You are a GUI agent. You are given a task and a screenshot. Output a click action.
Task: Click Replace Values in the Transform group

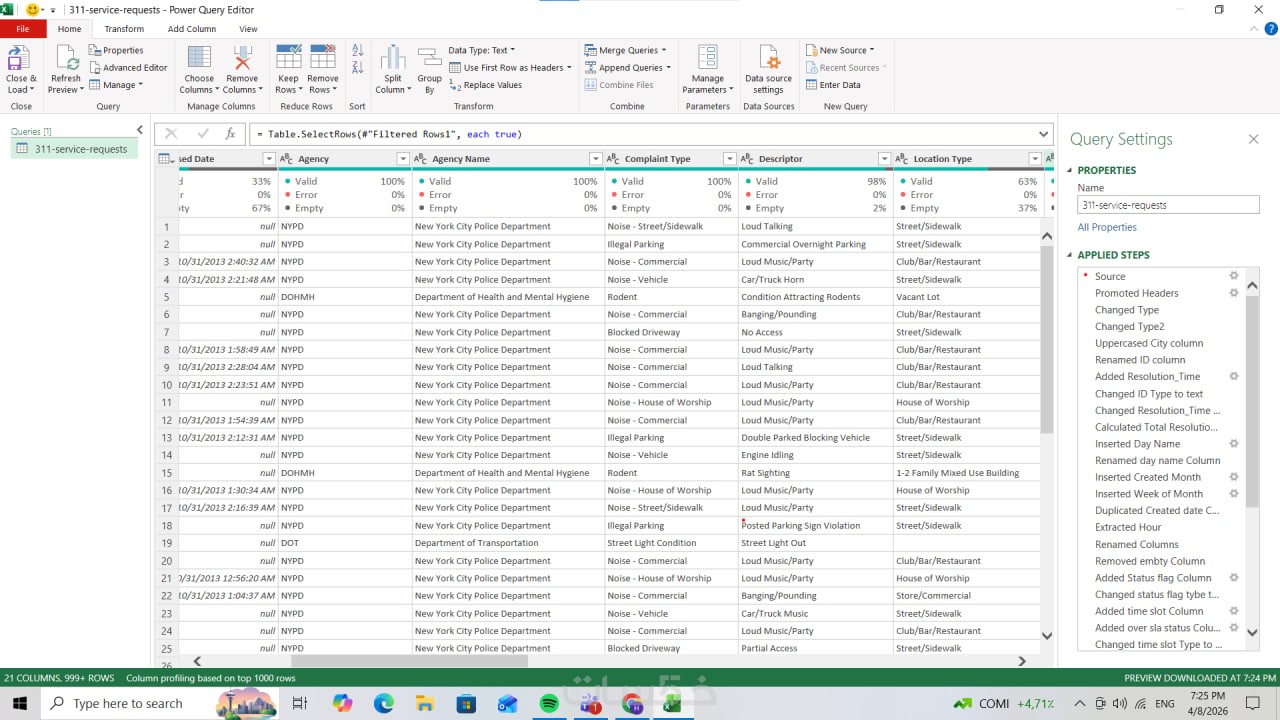coord(485,85)
